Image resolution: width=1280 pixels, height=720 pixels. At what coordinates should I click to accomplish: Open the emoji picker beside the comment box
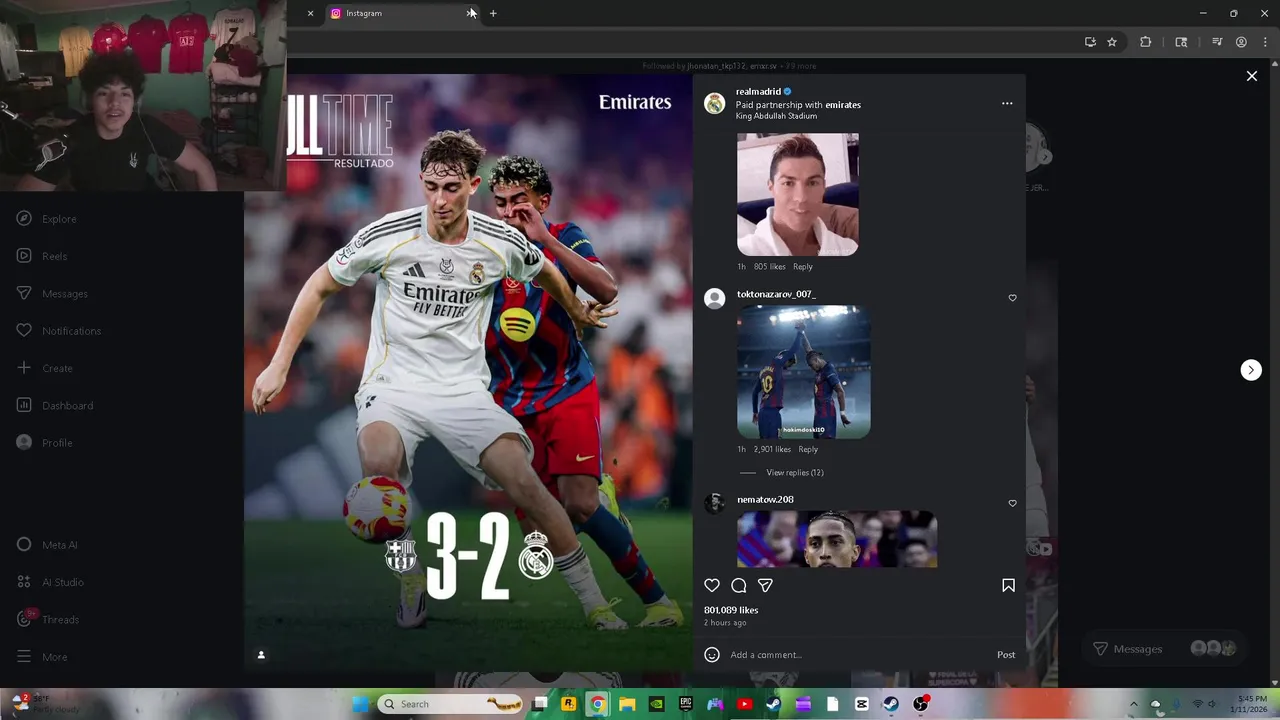(x=712, y=655)
